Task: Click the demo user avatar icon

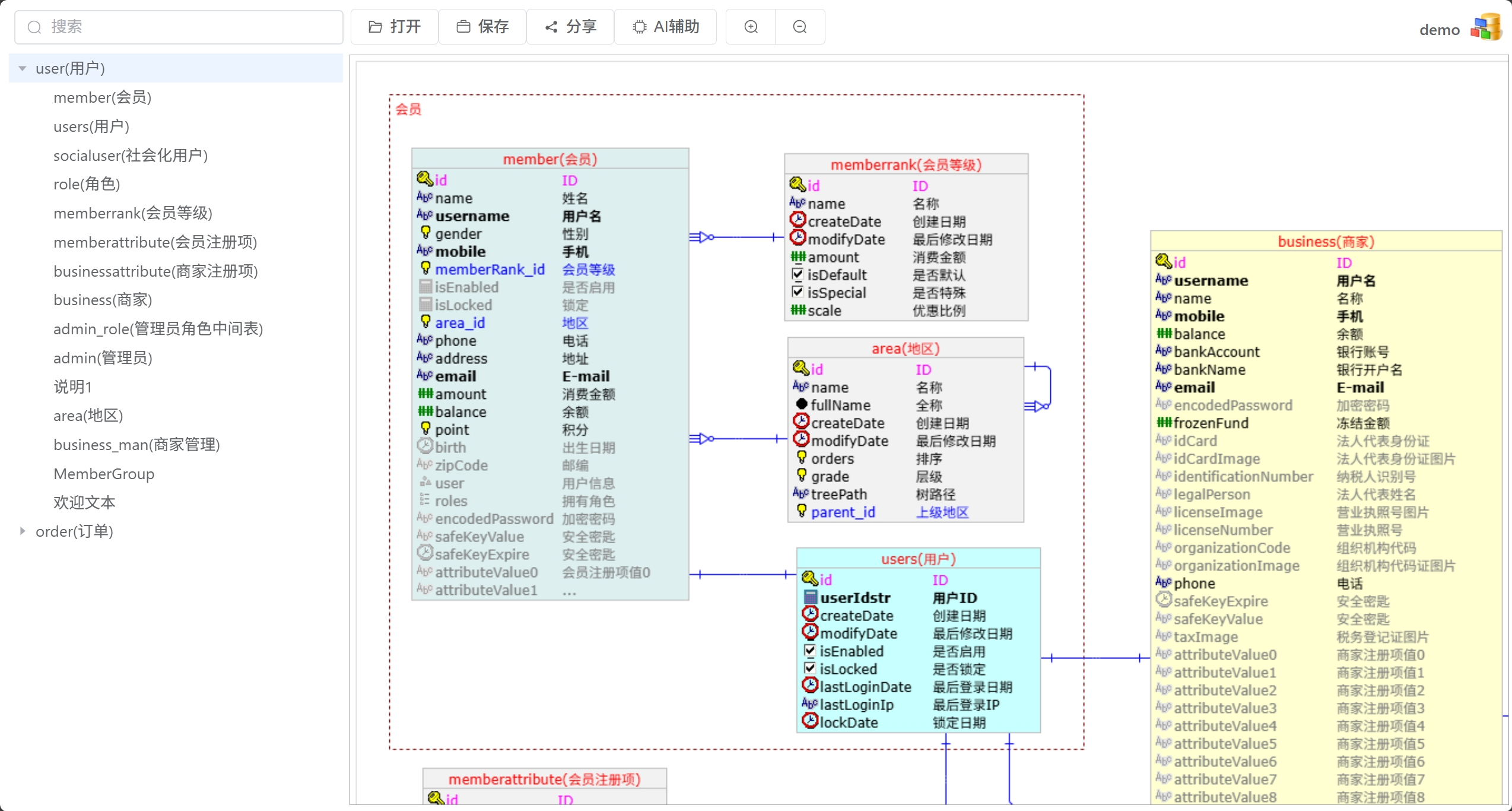Action: point(1486,28)
